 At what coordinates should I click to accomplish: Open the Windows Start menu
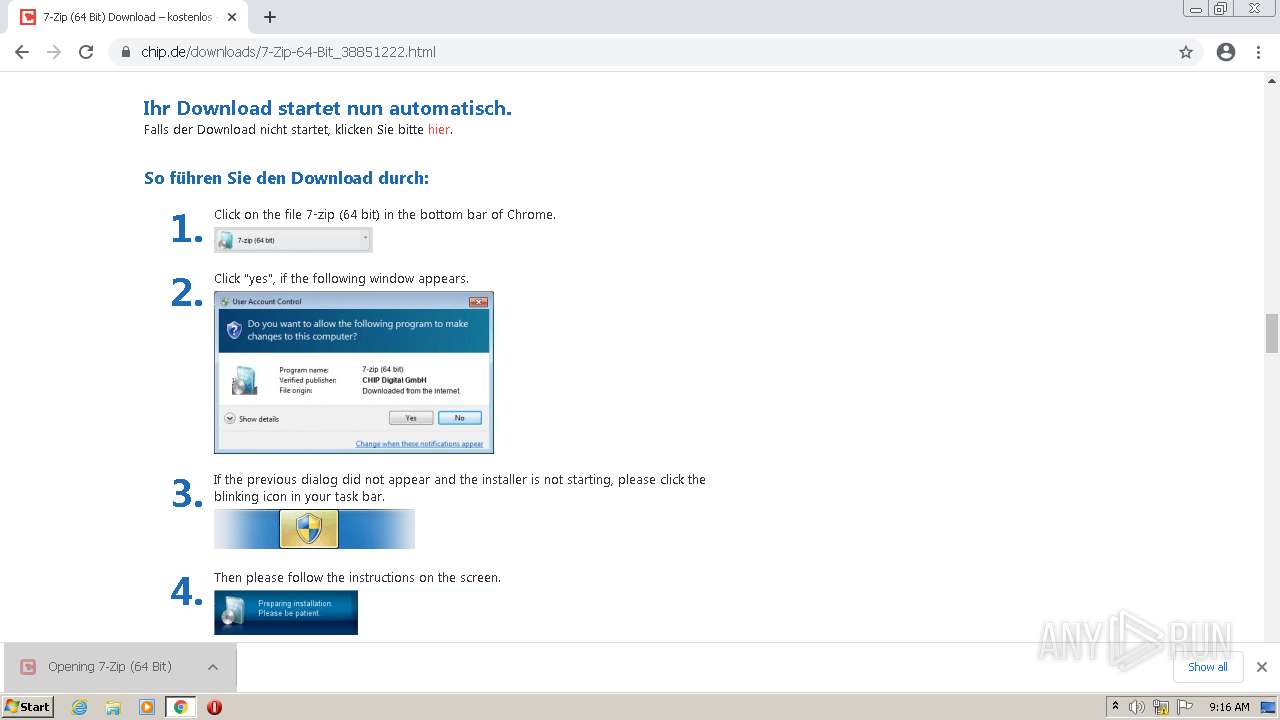click(28, 707)
